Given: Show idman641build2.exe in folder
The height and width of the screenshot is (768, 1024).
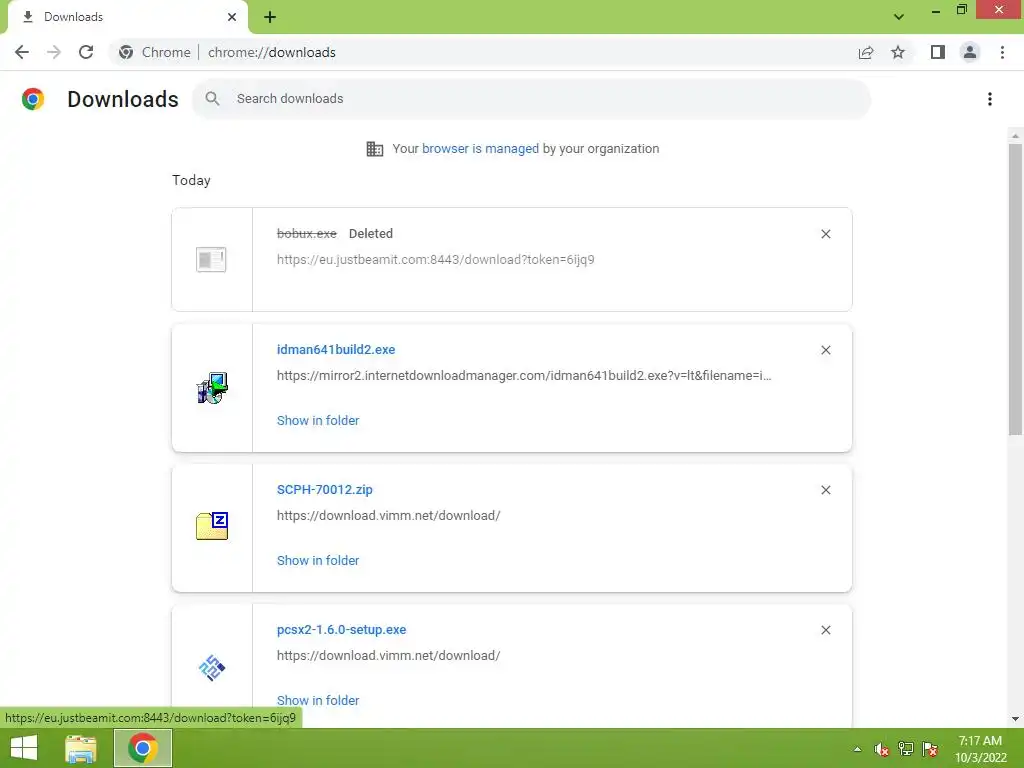Looking at the screenshot, I should tap(317, 421).
